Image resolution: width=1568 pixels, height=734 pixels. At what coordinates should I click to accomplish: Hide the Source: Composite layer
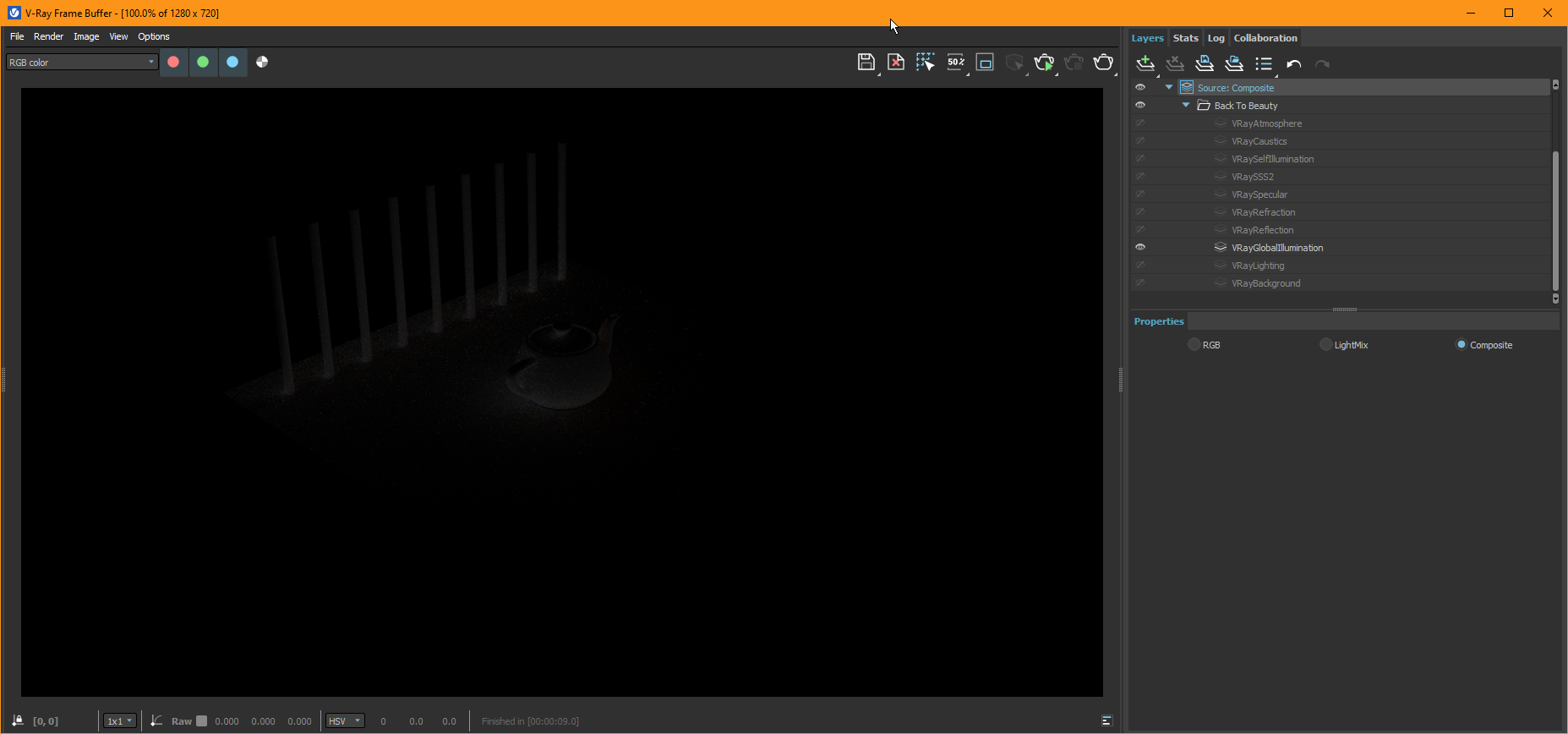(1140, 87)
